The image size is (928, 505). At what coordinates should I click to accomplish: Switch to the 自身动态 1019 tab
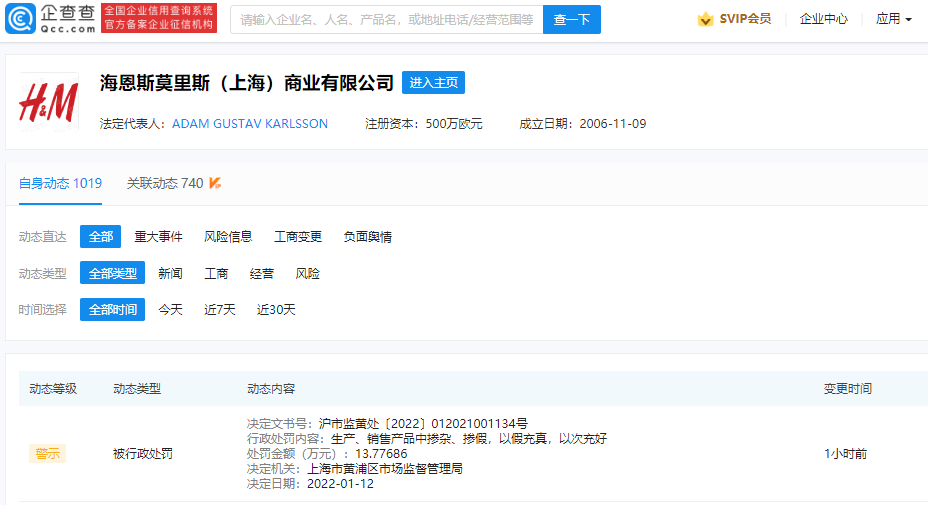click(x=60, y=184)
